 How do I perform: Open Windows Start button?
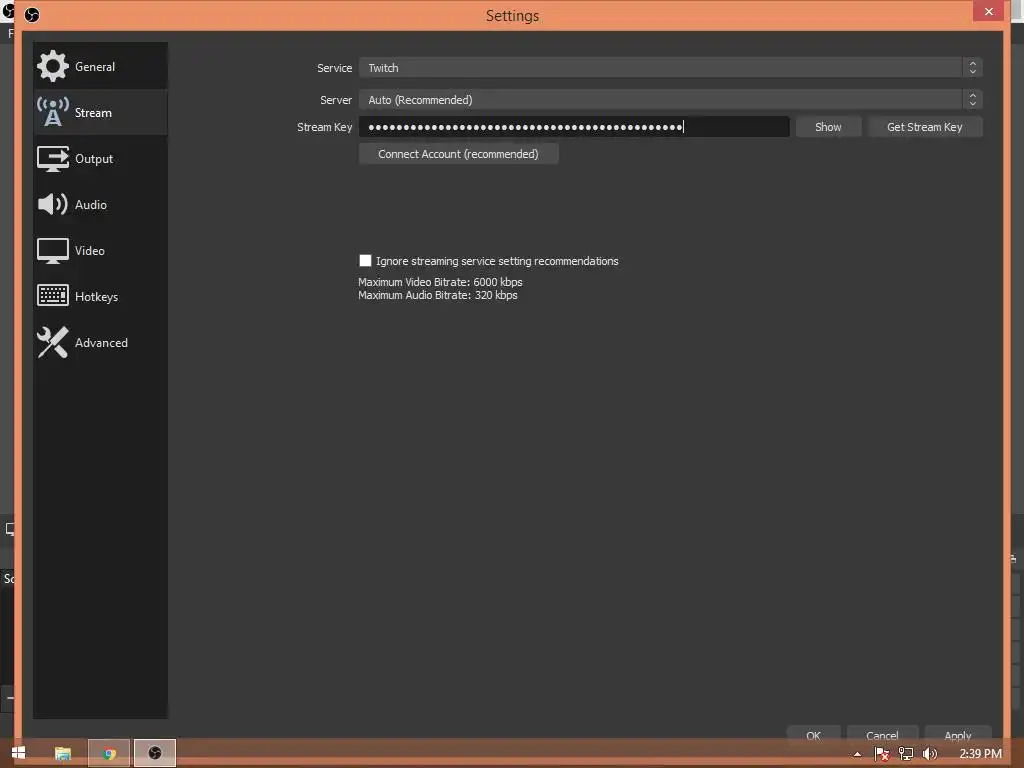18,753
